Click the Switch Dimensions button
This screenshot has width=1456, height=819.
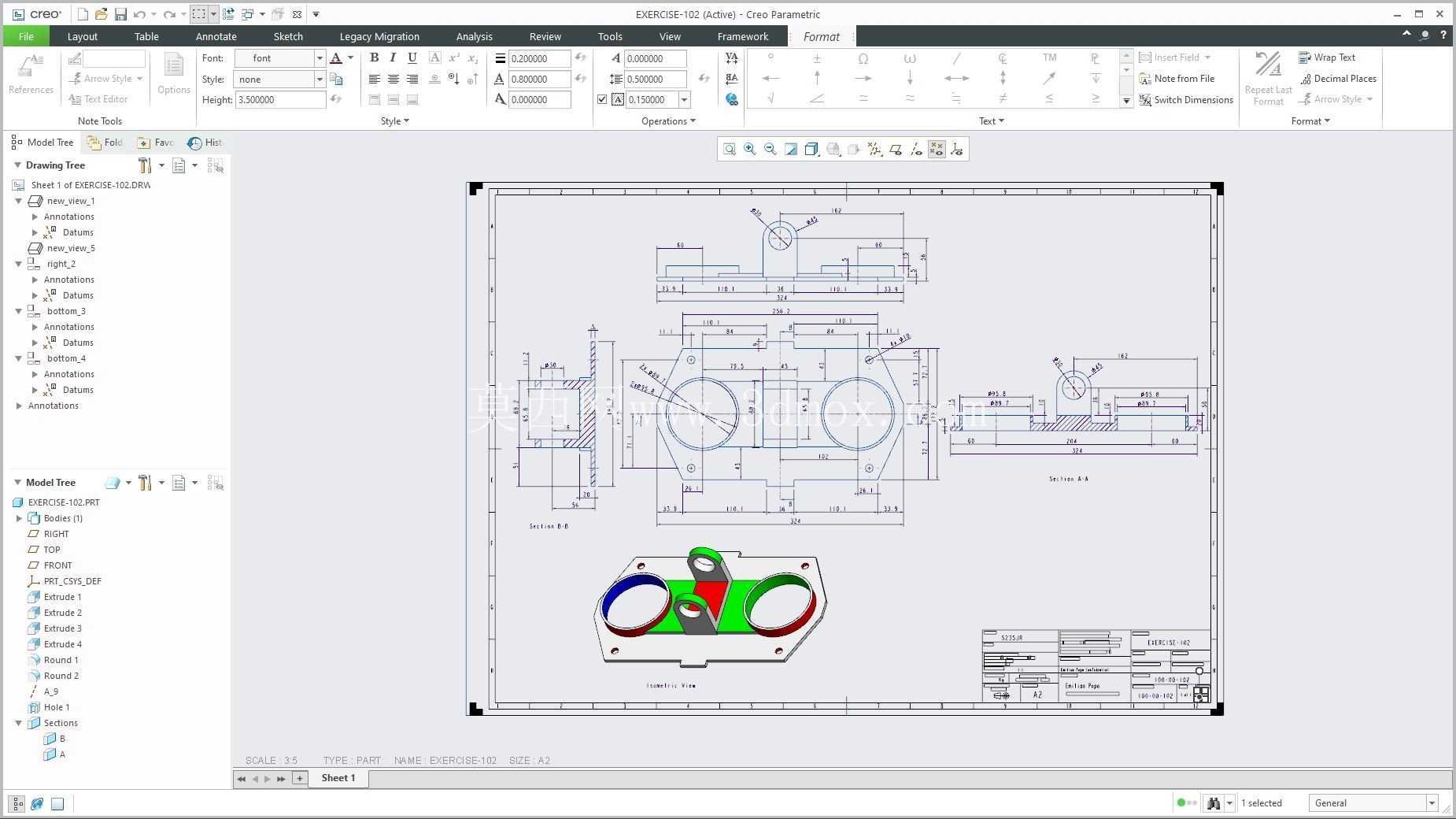pyautogui.click(x=1186, y=100)
